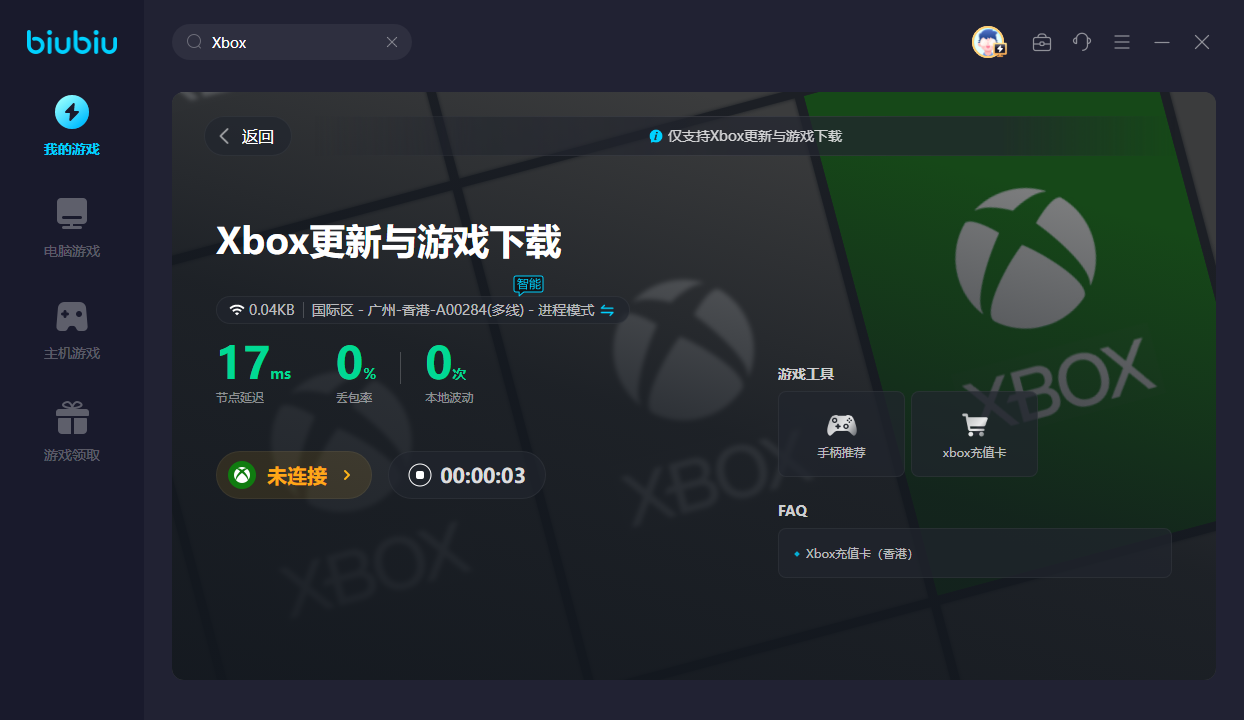Switch node via the swap arrows icon
The height and width of the screenshot is (720, 1244).
[x=607, y=310]
